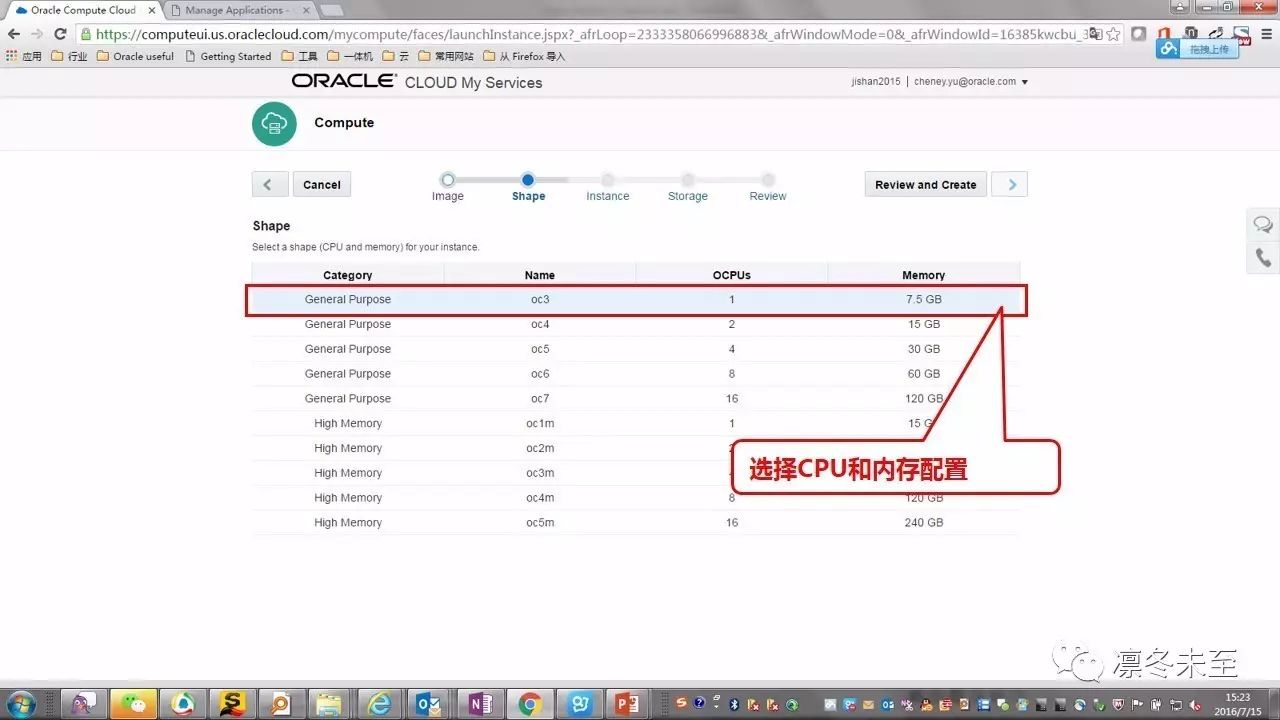
Task: Advance with the next-step arrow beside Review and Create
Action: point(1011,185)
